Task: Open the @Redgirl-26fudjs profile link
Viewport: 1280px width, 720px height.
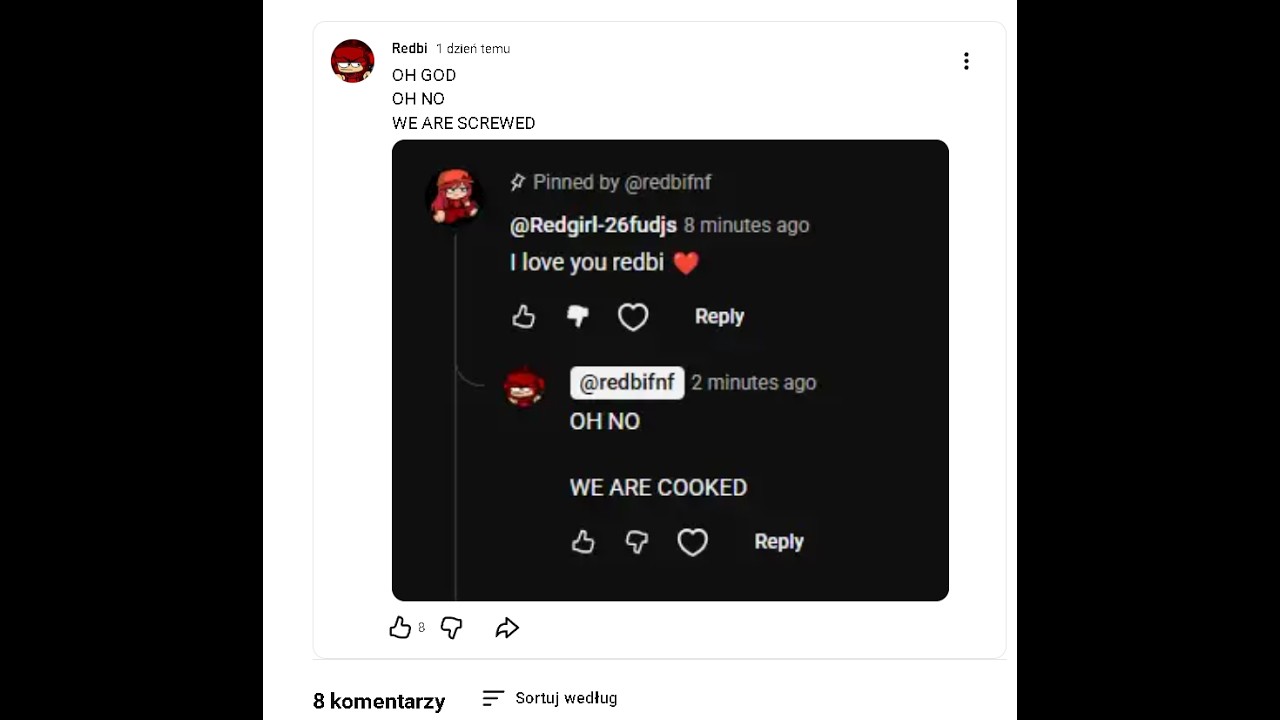Action: point(593,225)
